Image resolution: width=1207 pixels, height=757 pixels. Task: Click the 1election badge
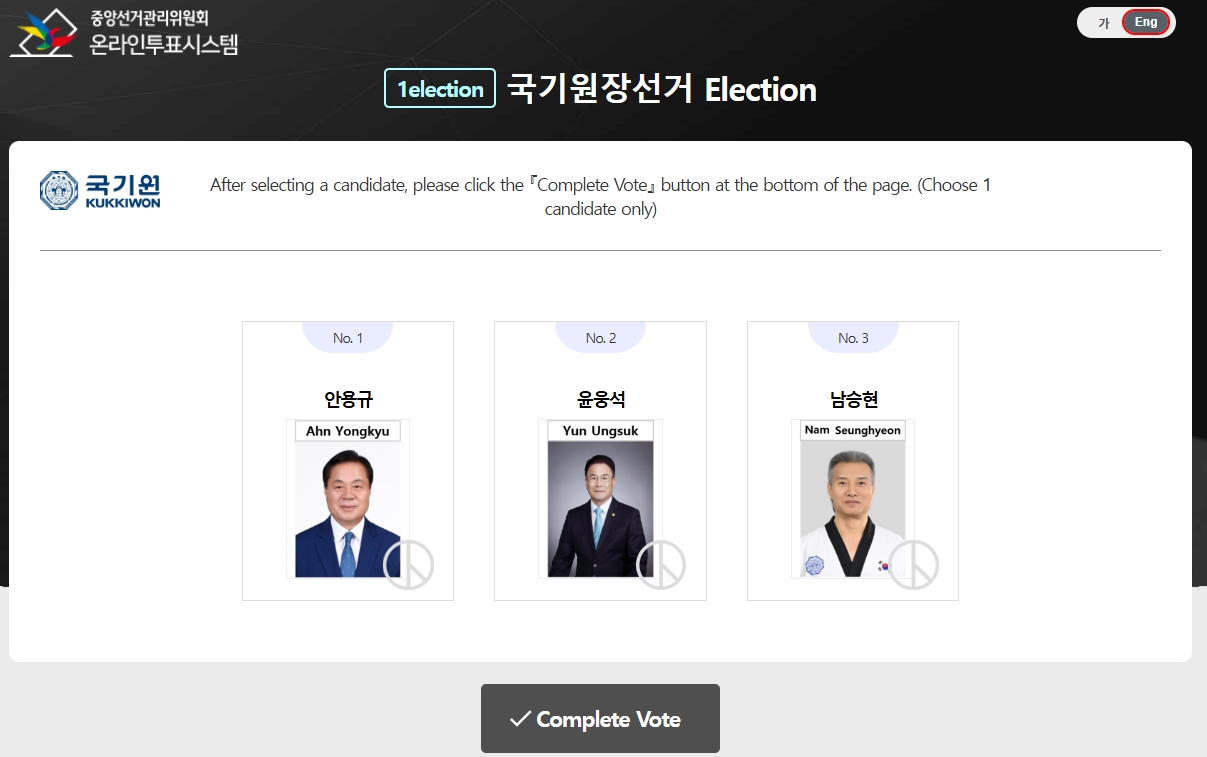pyautogui.click(x=440, y=89)
